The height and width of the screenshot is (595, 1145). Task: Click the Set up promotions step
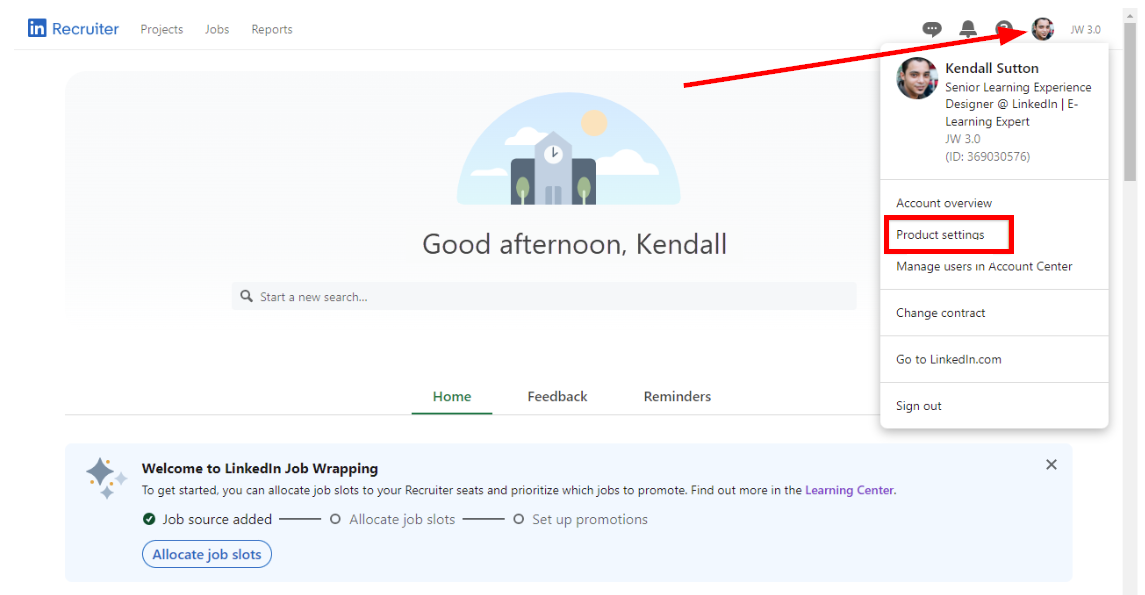589,519
